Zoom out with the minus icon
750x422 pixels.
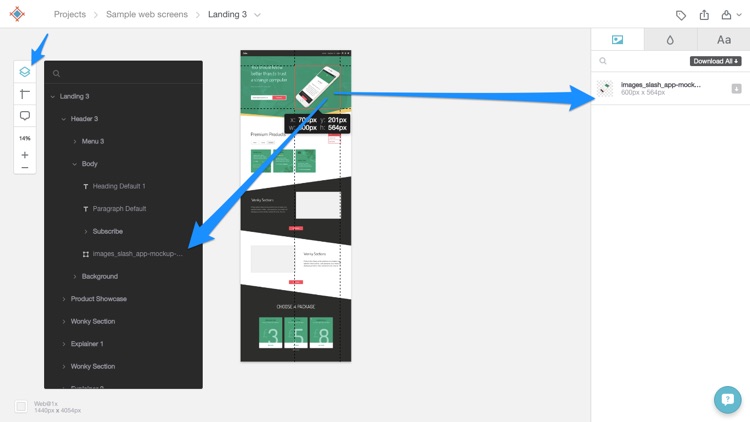click(x=25, y=167)
